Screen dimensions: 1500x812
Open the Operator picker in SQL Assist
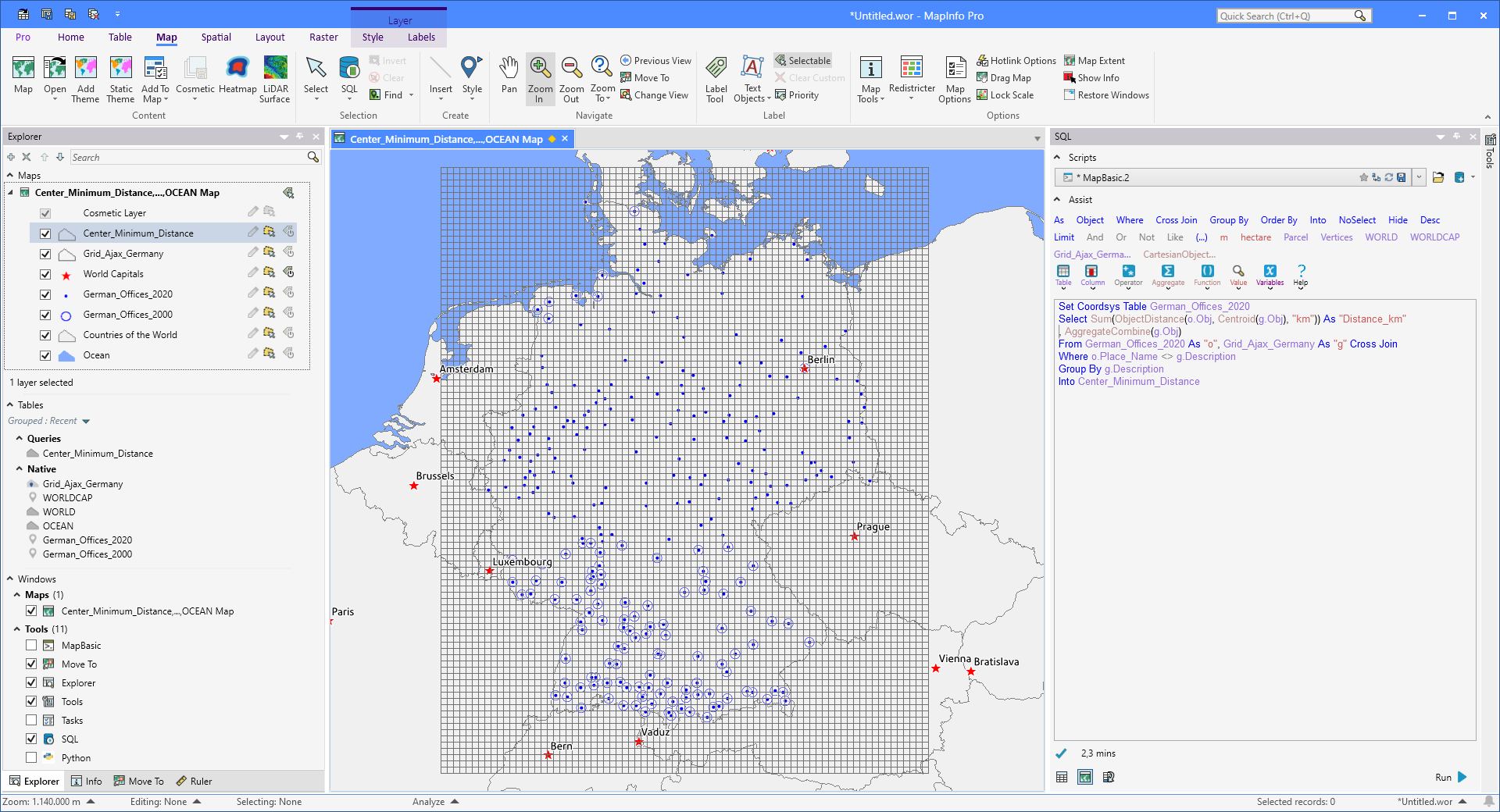1128,276
